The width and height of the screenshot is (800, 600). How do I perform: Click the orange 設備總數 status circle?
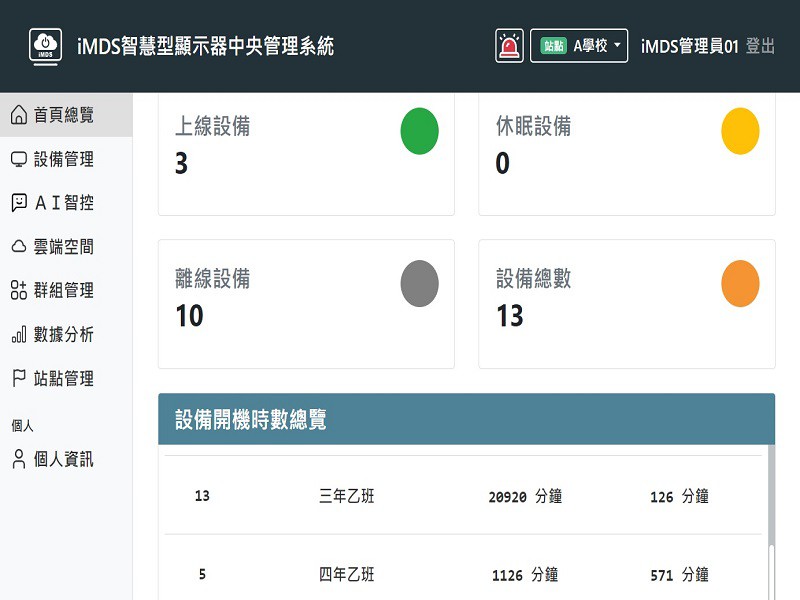pyautogui.click(x=740, y=283)
